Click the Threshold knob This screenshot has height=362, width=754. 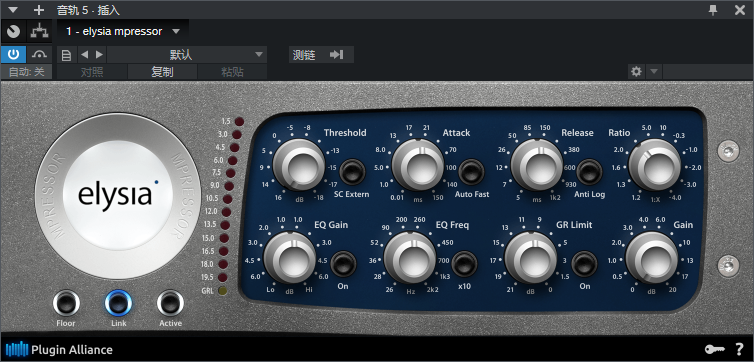(x=299, y=165)
